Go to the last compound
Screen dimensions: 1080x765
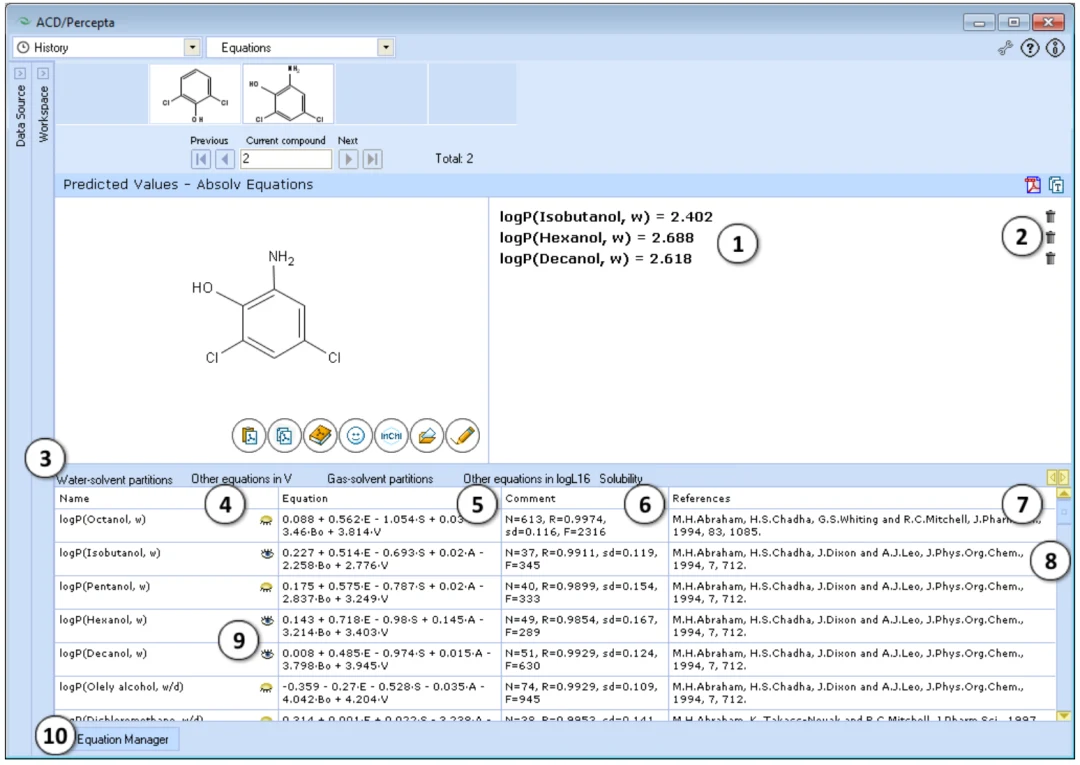point(372,159)
